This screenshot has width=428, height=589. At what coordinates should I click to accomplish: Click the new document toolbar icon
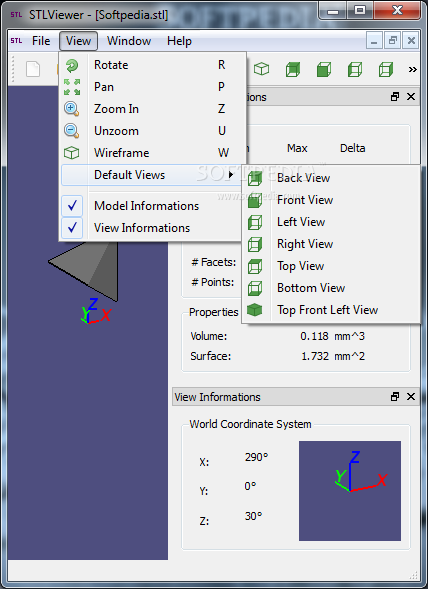33,69
